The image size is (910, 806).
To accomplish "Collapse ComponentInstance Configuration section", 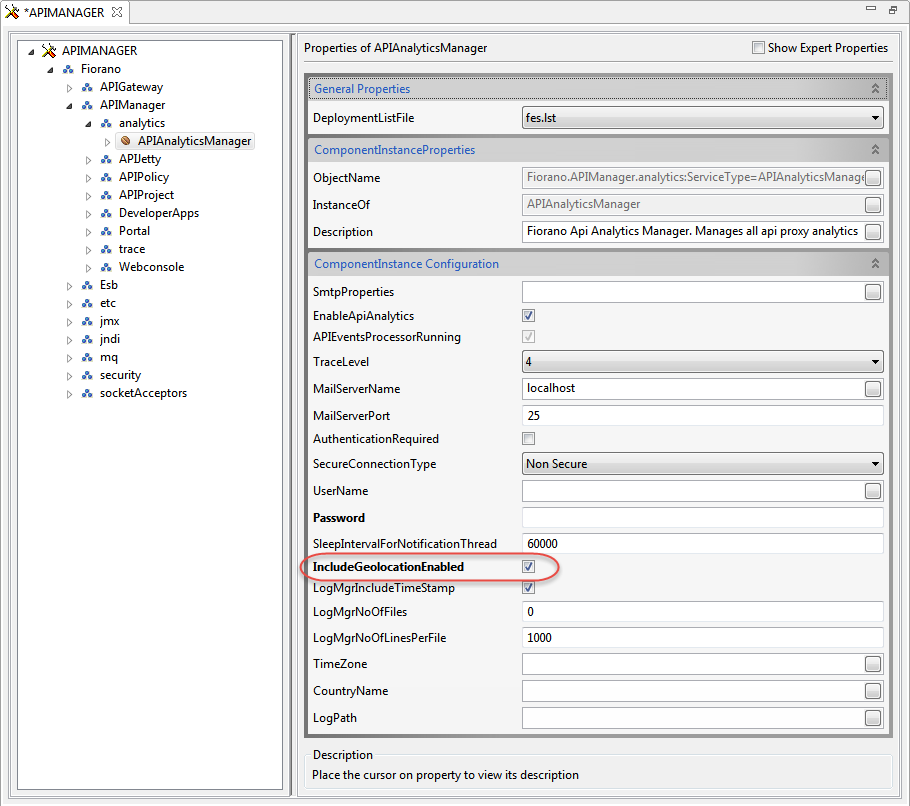I will click(875, 264).
